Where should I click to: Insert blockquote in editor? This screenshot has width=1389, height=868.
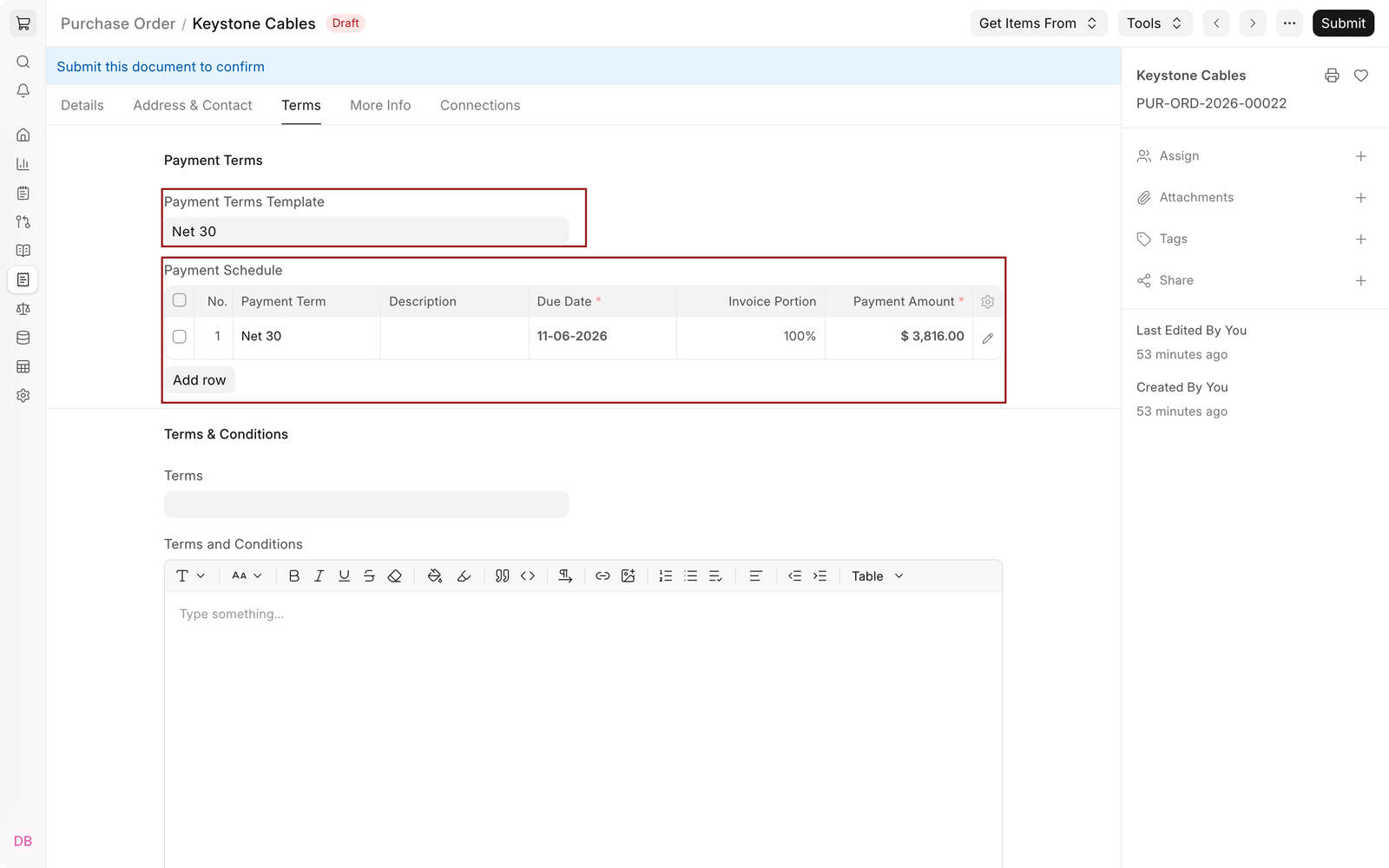pos(503,575)
